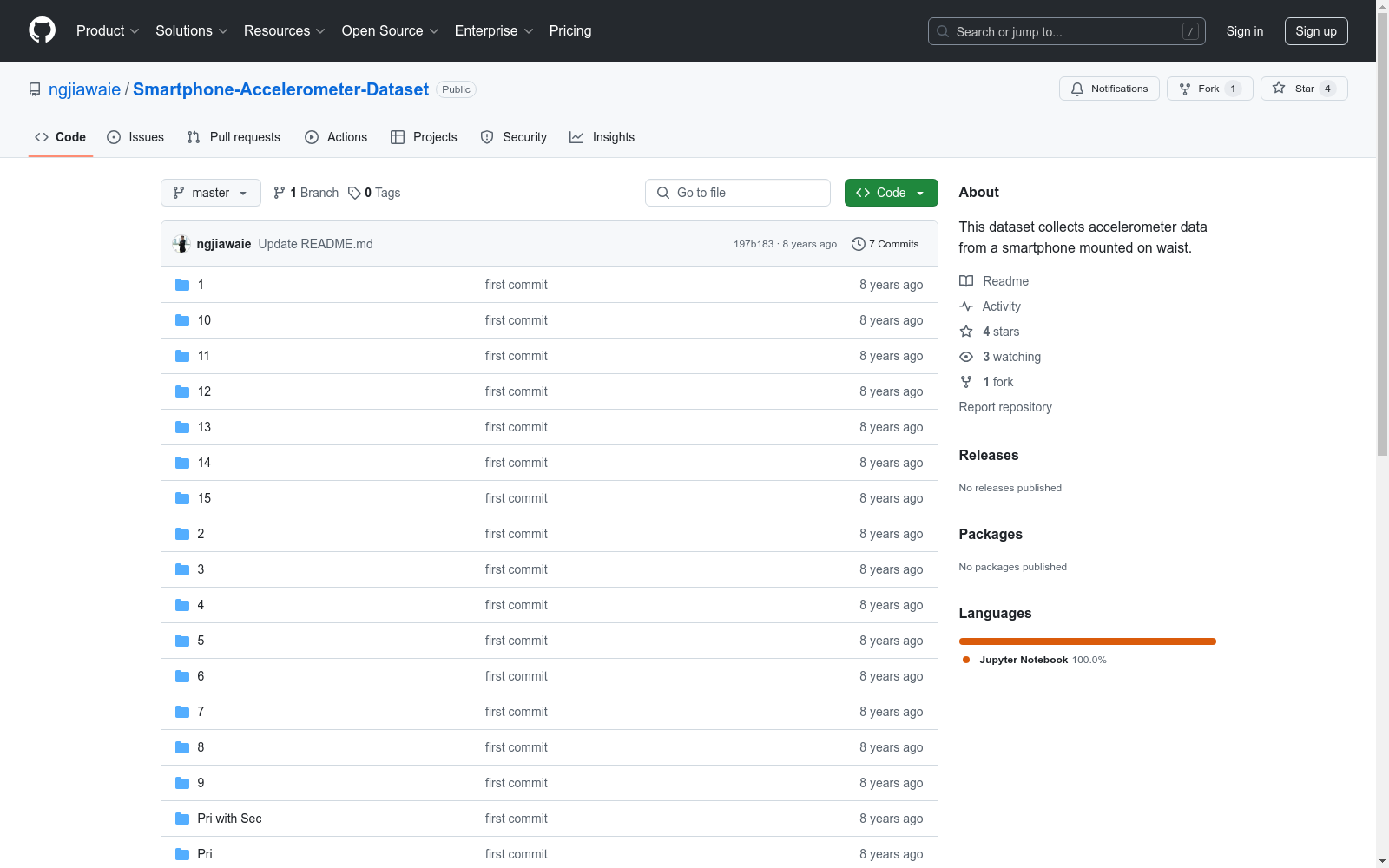1389x868 pixels.
Task: Star this repository
Action: point(1304,89)
